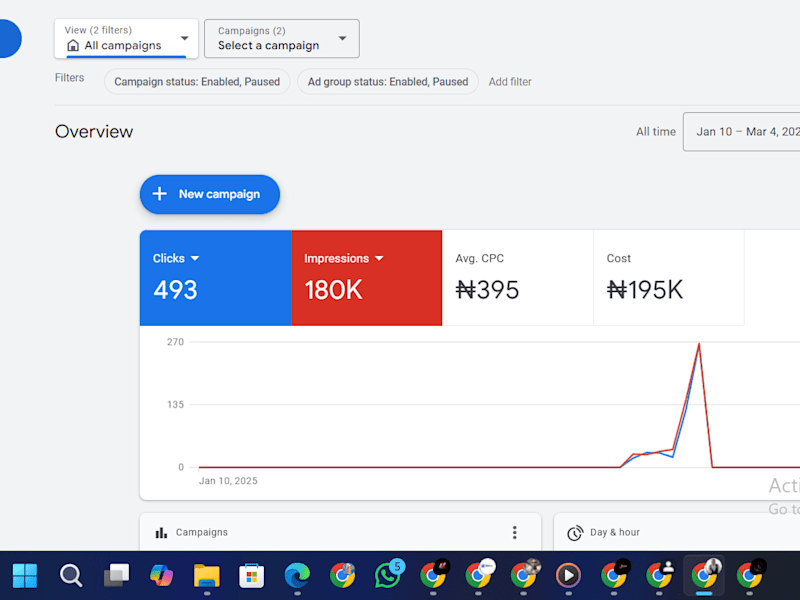Open Microsoft Edge from the taskbar
Viewport: 800px width, 600px height.
tap(297, 576)
